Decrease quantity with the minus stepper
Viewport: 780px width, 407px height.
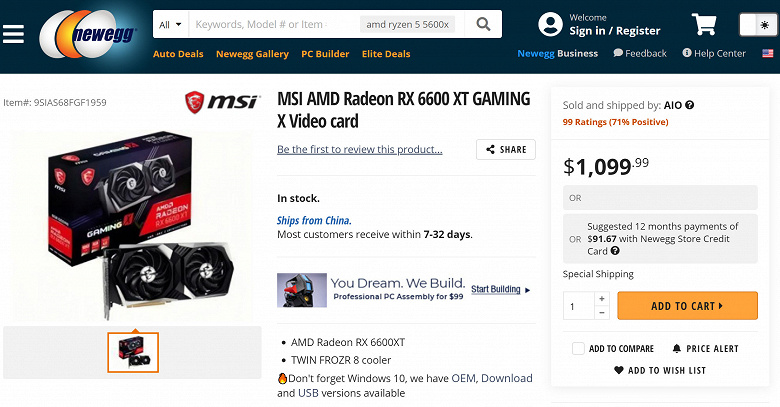click(x=601, y=313)
